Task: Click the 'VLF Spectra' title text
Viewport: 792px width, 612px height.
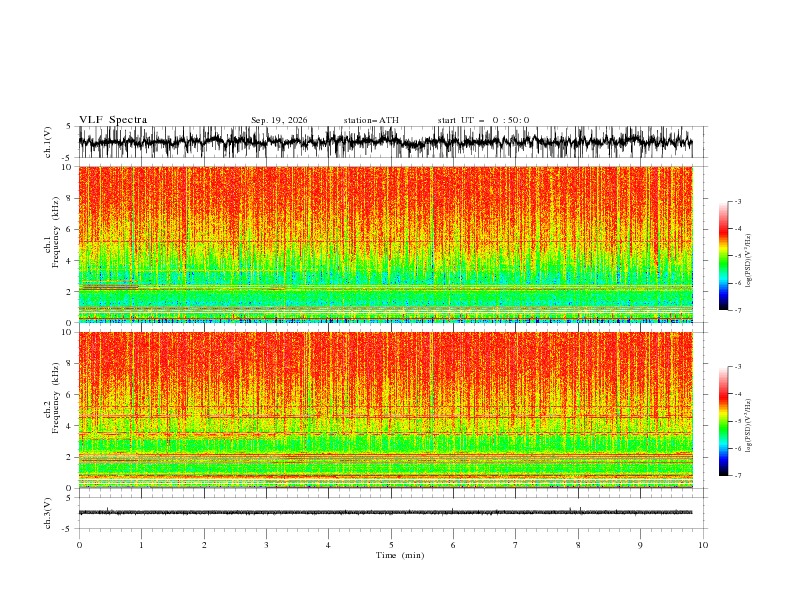Action: pyautogui.click(x=113, y=120)
